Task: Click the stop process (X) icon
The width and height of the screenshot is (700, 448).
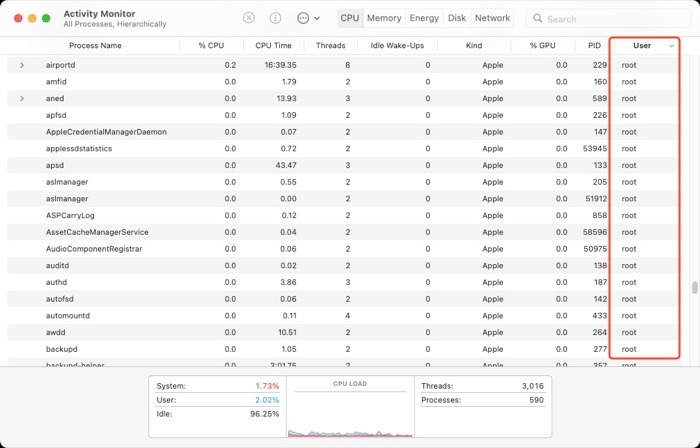Action: (249, 18)
